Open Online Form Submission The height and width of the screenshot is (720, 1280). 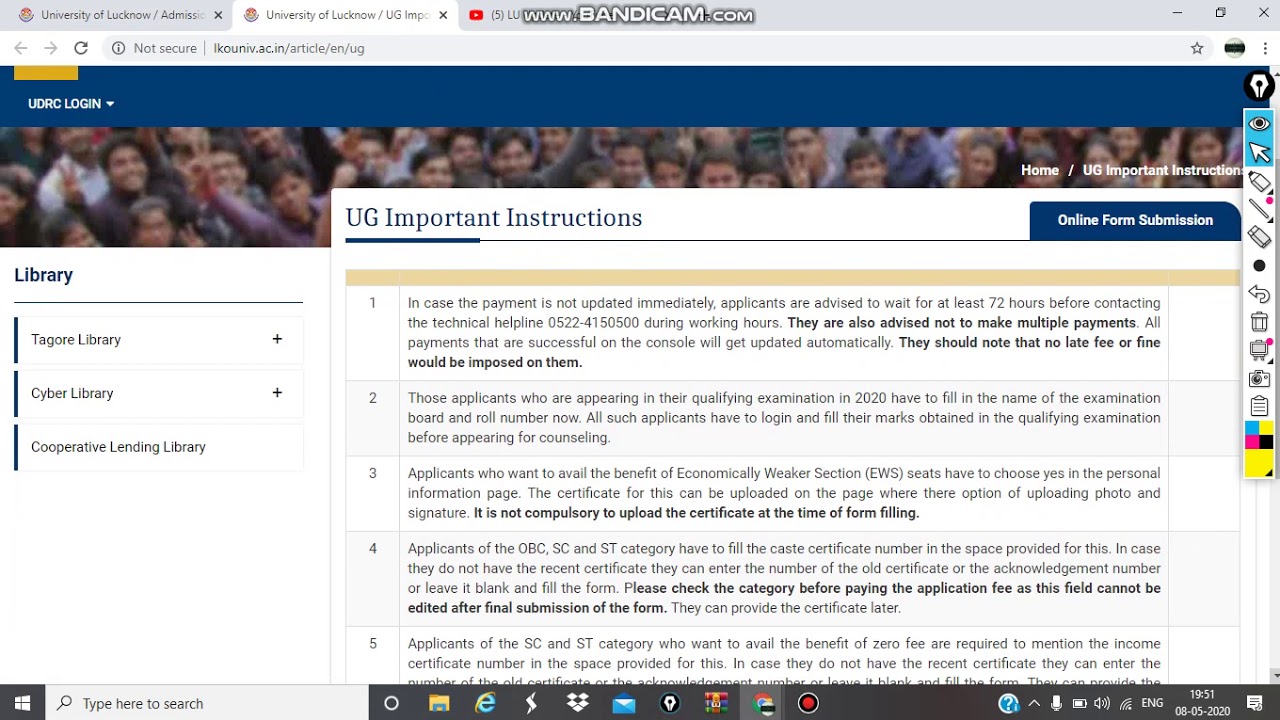tap(1135, 220)
